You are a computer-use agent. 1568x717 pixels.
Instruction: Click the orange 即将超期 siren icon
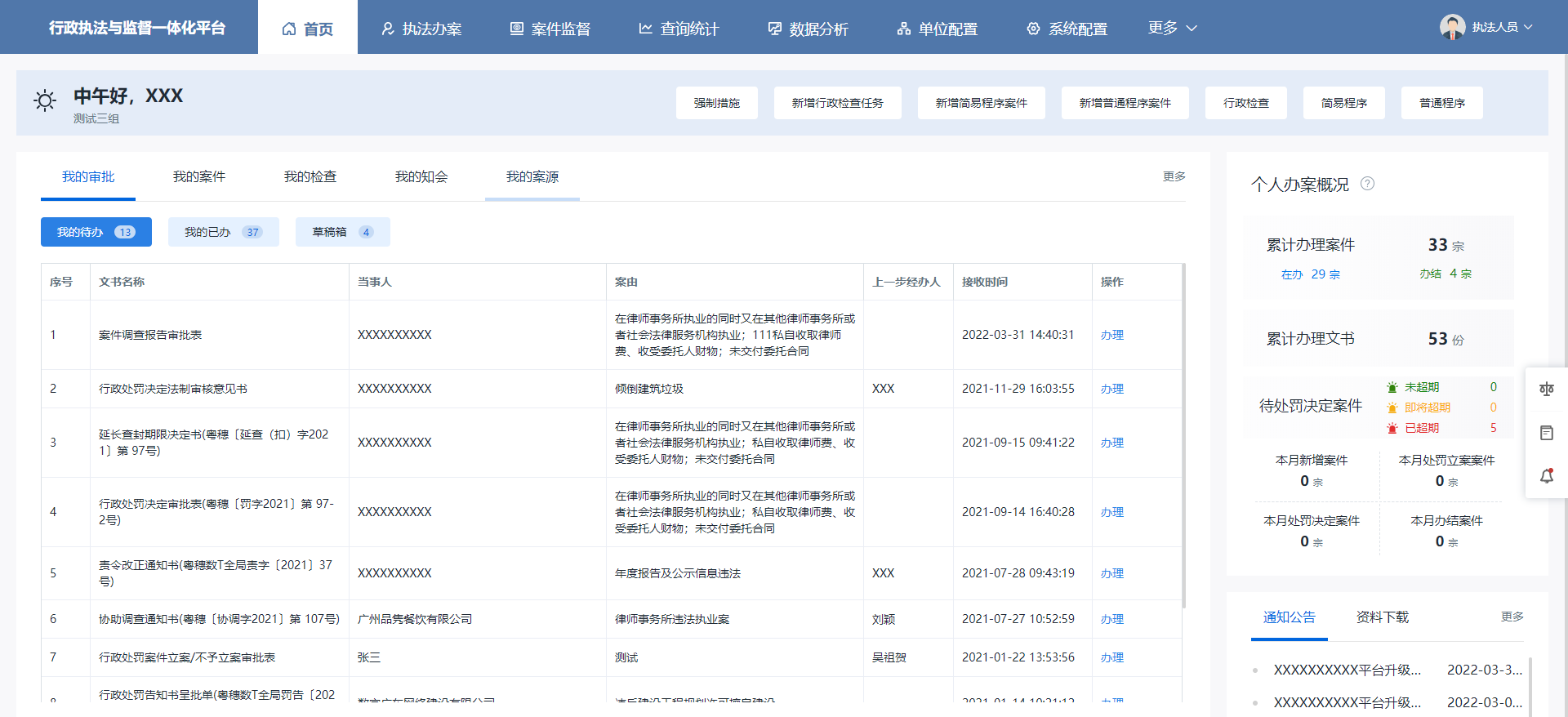[x=1392, y=407]
